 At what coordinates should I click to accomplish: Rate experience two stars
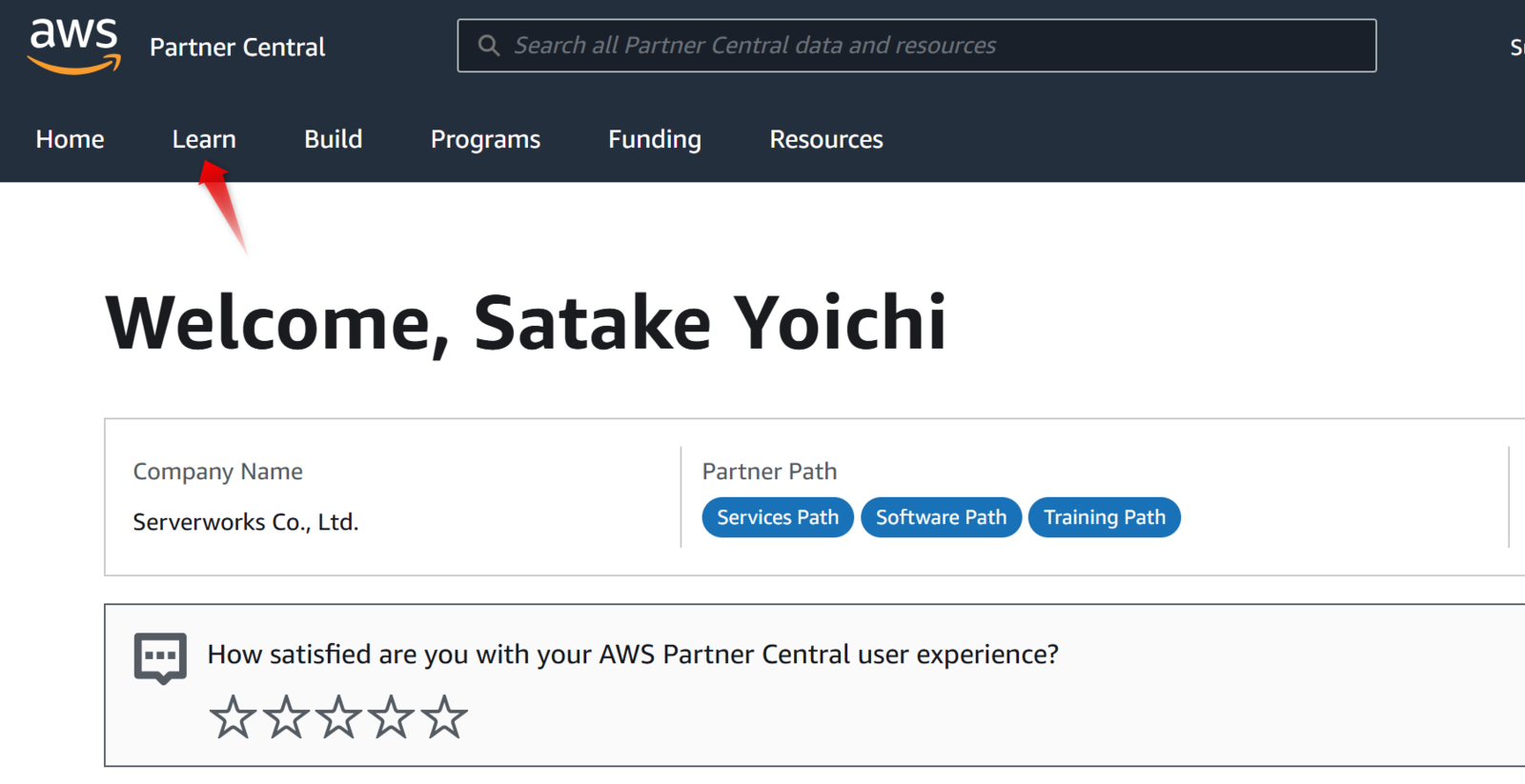coord(286,717)
